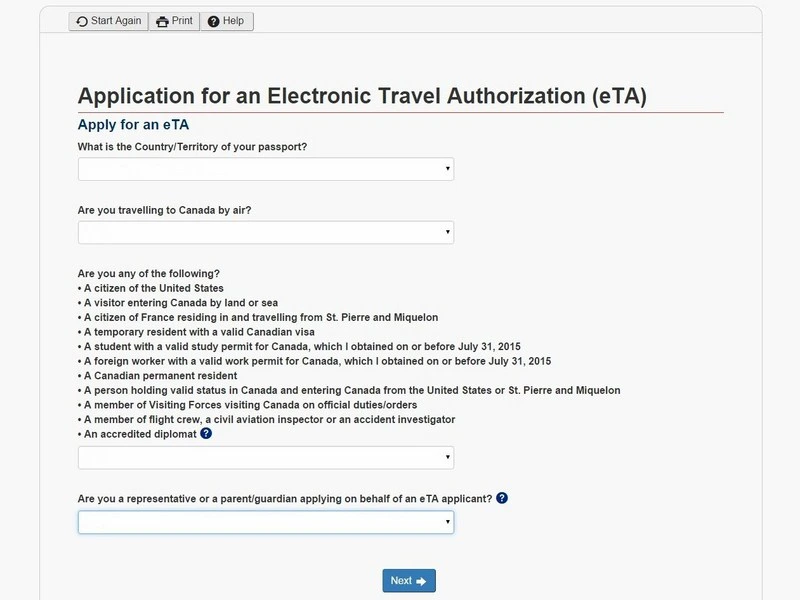Open help icon next to representative question
This screenshot has width=800, height=600.
pyautogui.click(x=502, y=498)
